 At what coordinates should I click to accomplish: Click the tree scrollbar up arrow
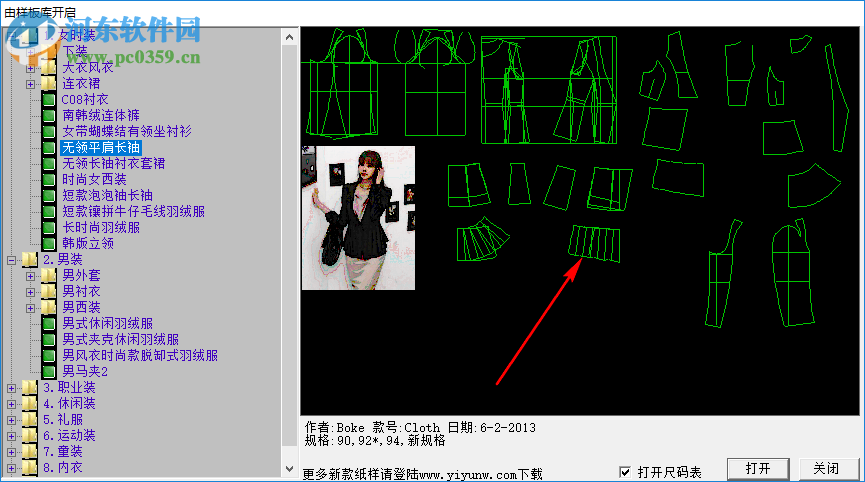290,38
